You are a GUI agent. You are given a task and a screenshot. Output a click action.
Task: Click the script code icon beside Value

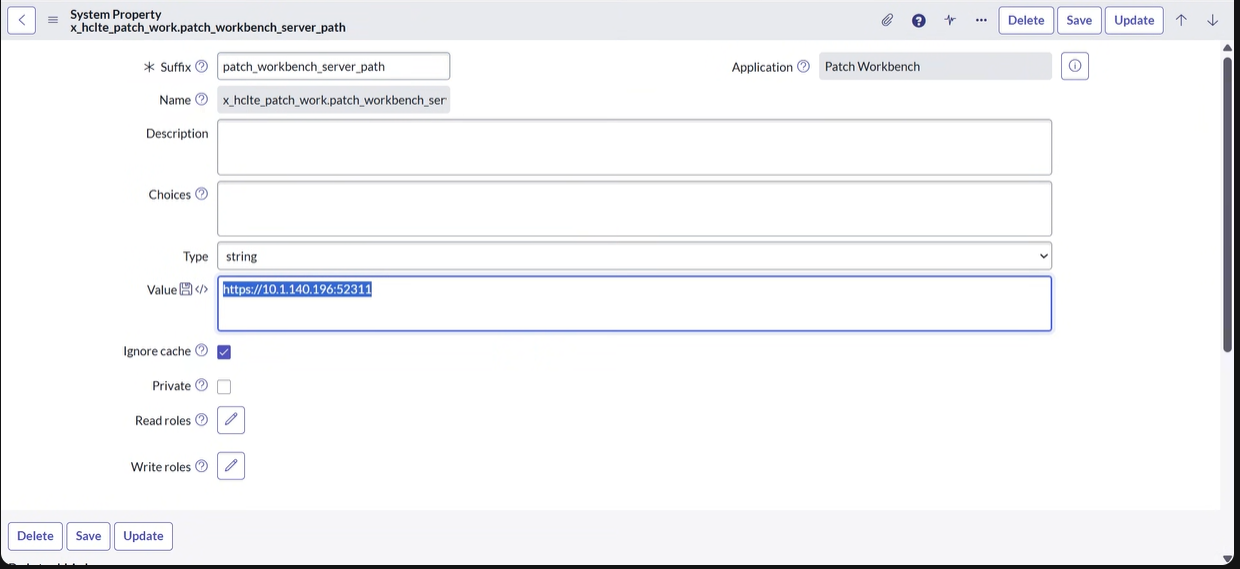[202, 289]
